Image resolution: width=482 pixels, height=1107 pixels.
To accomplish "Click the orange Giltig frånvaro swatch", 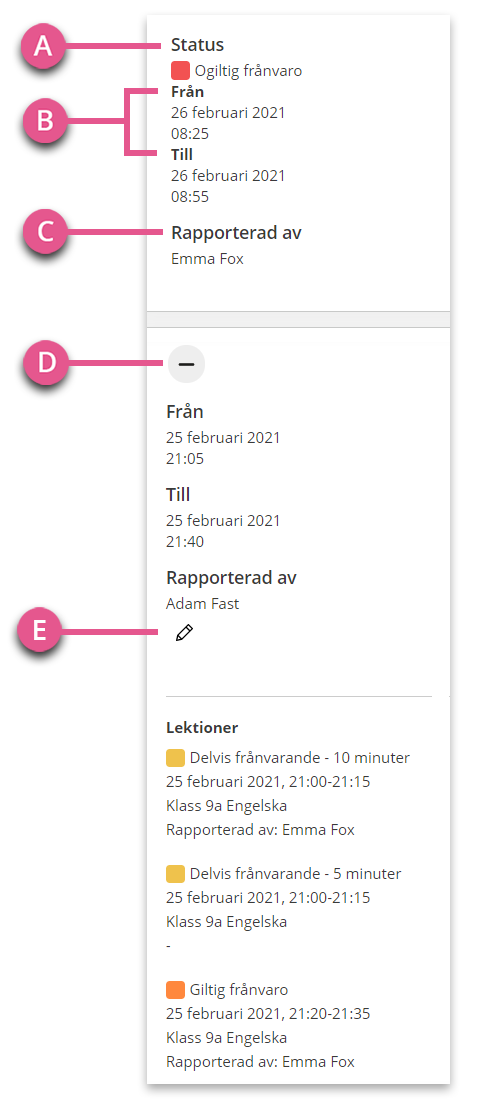I will (175, 990).
